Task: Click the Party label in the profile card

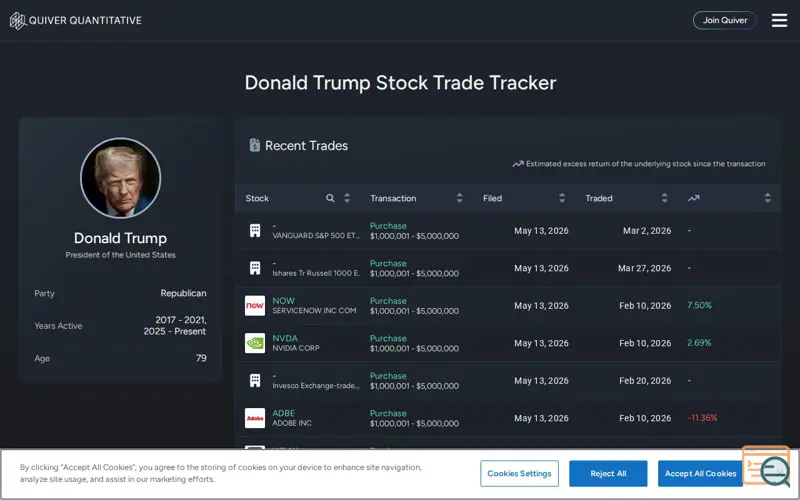Action: tap(44, 293)
